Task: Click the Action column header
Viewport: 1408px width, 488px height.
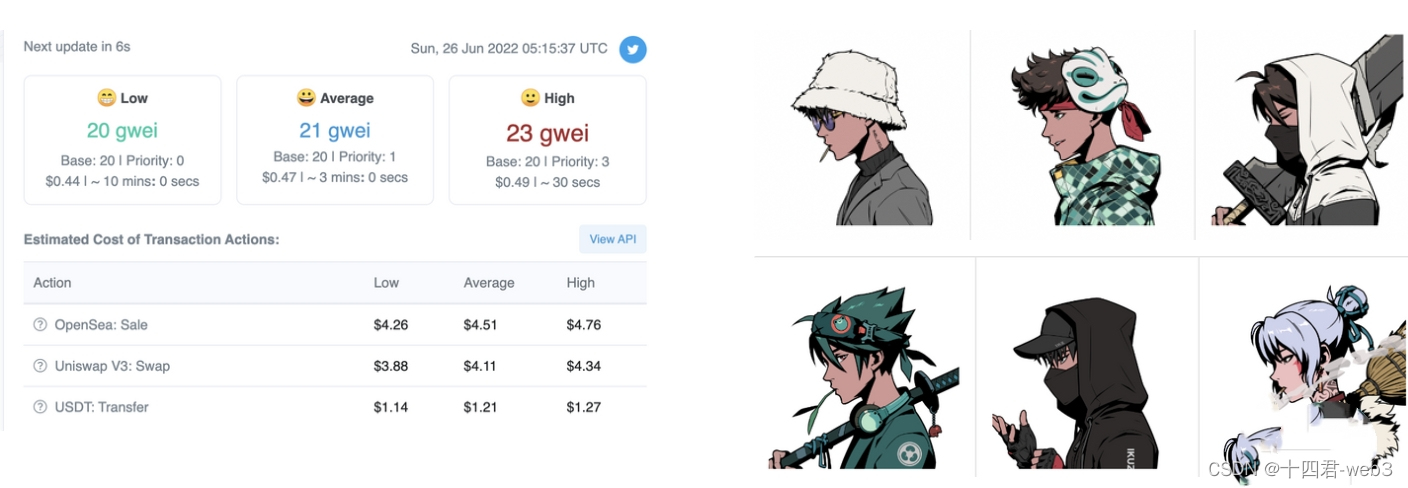Action: pyautogui.click(x=52, y=283)
